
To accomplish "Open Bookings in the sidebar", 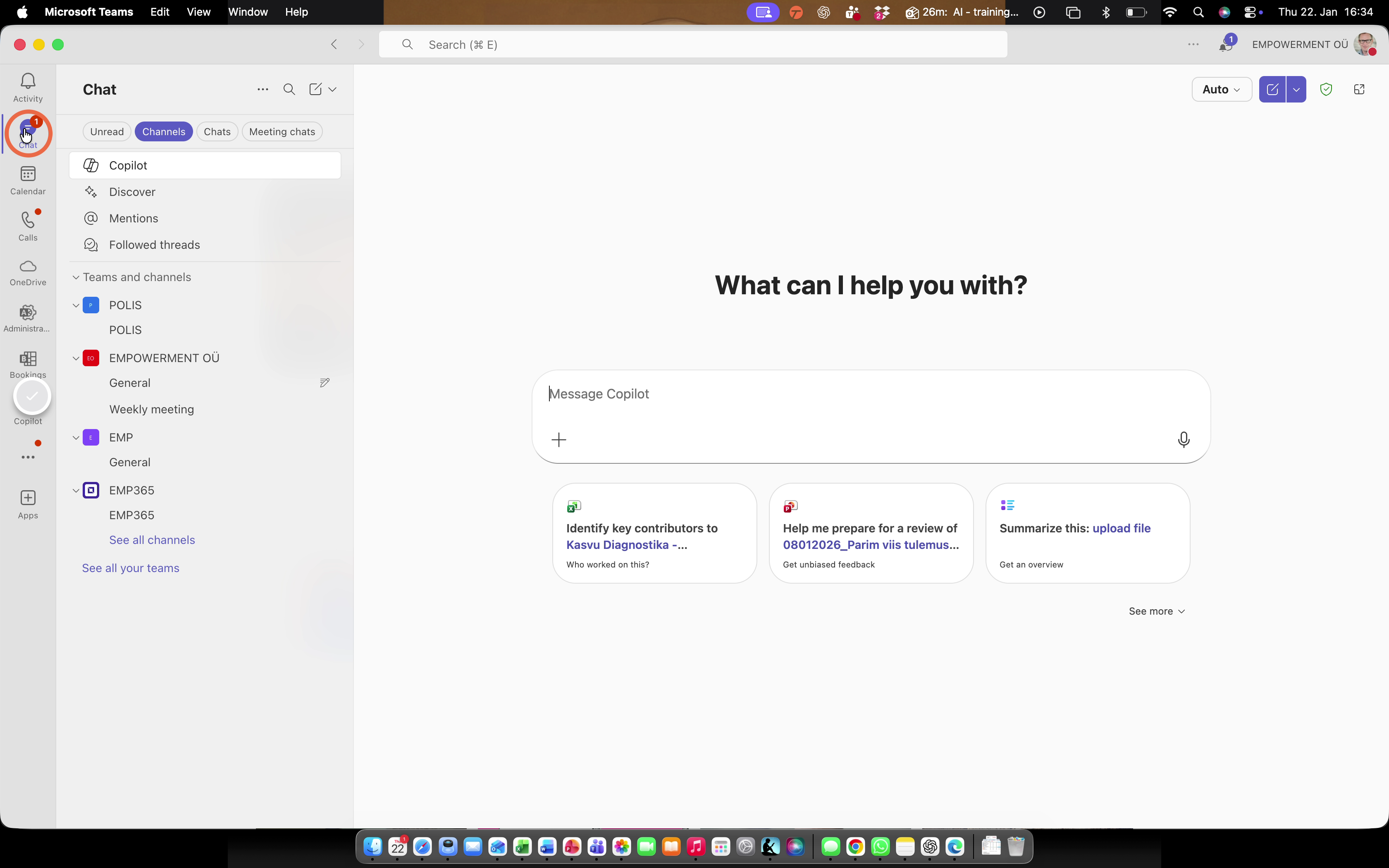I will 28,365.
